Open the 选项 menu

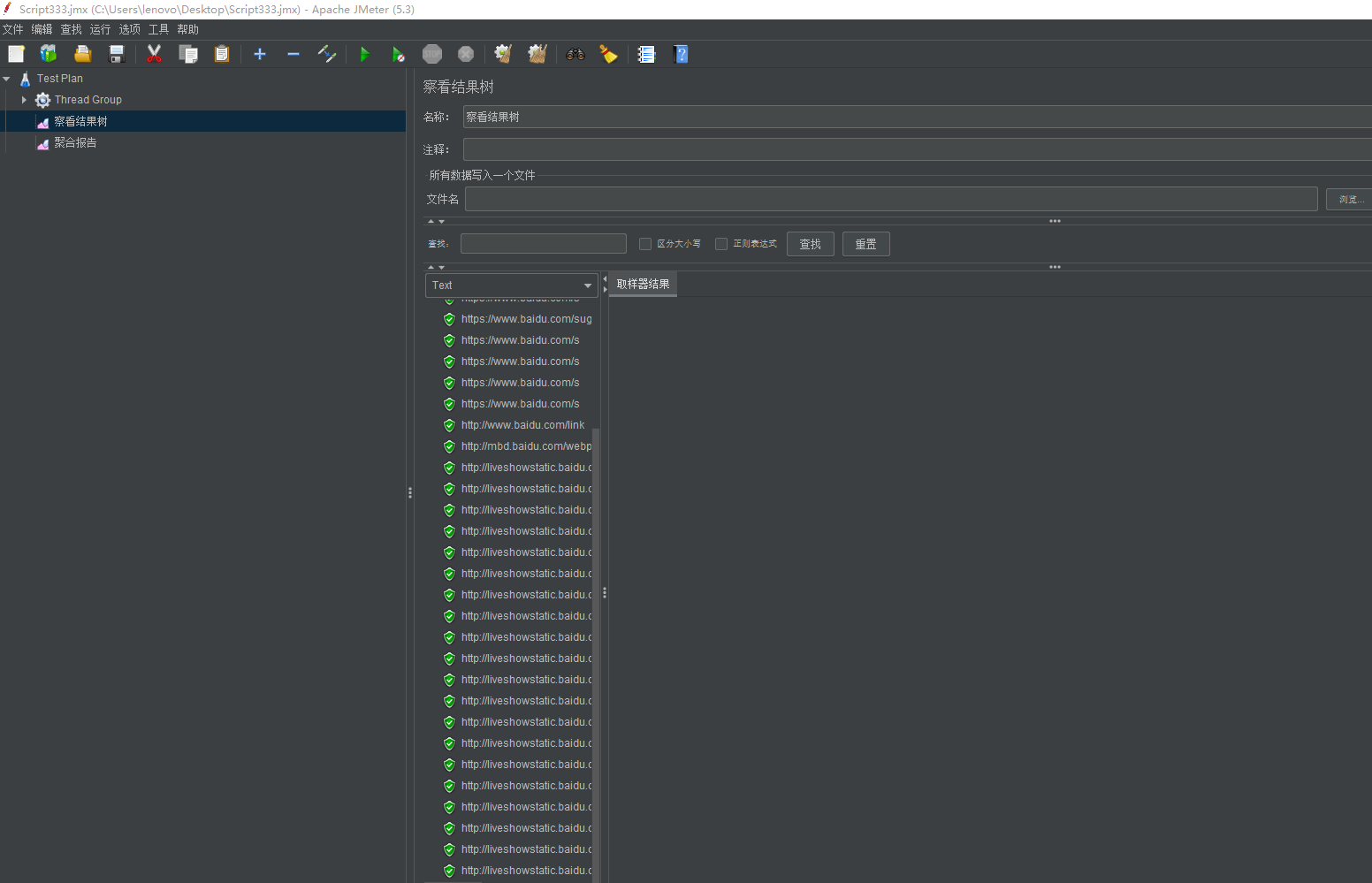130,29
